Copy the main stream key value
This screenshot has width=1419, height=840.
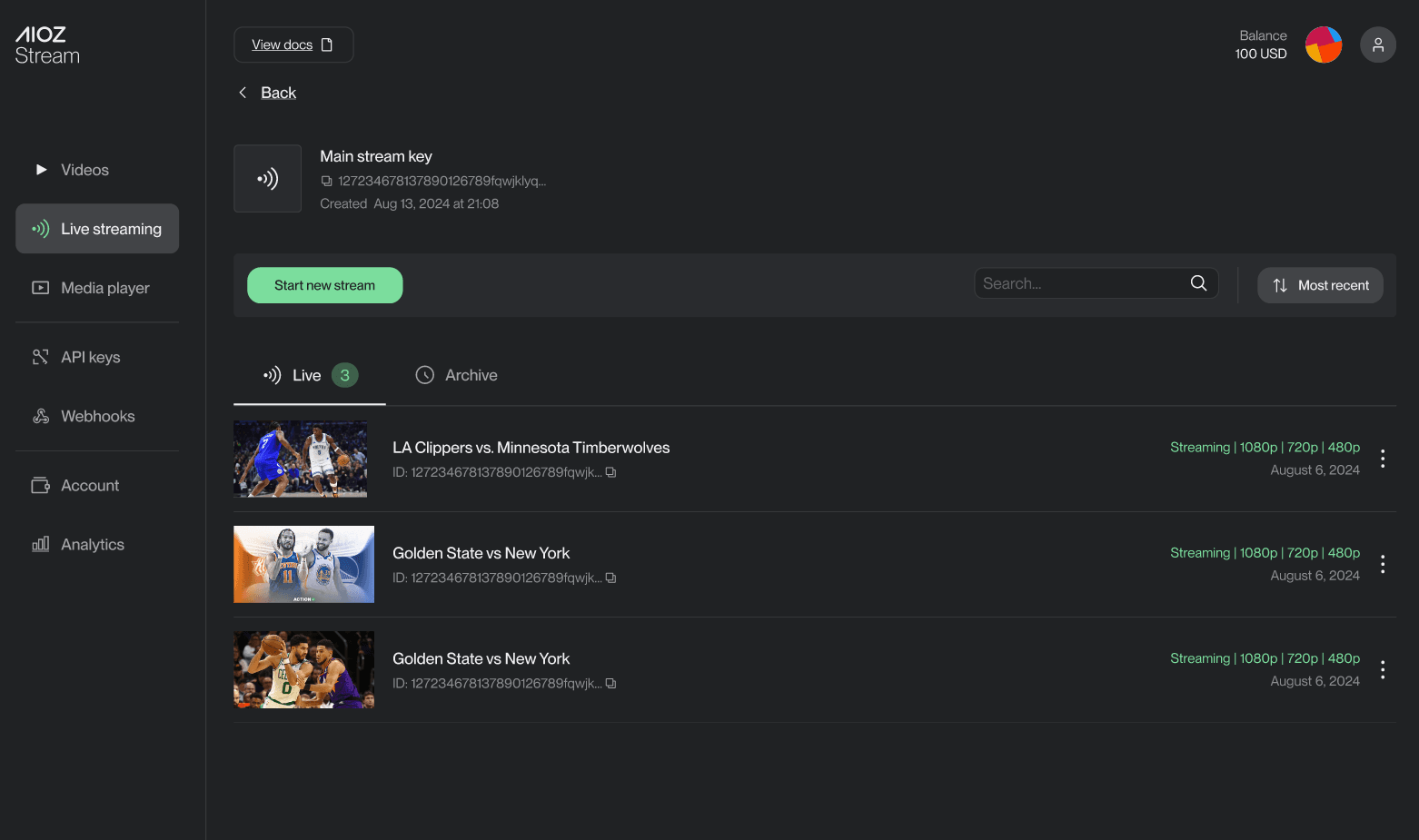click(326, 181)
